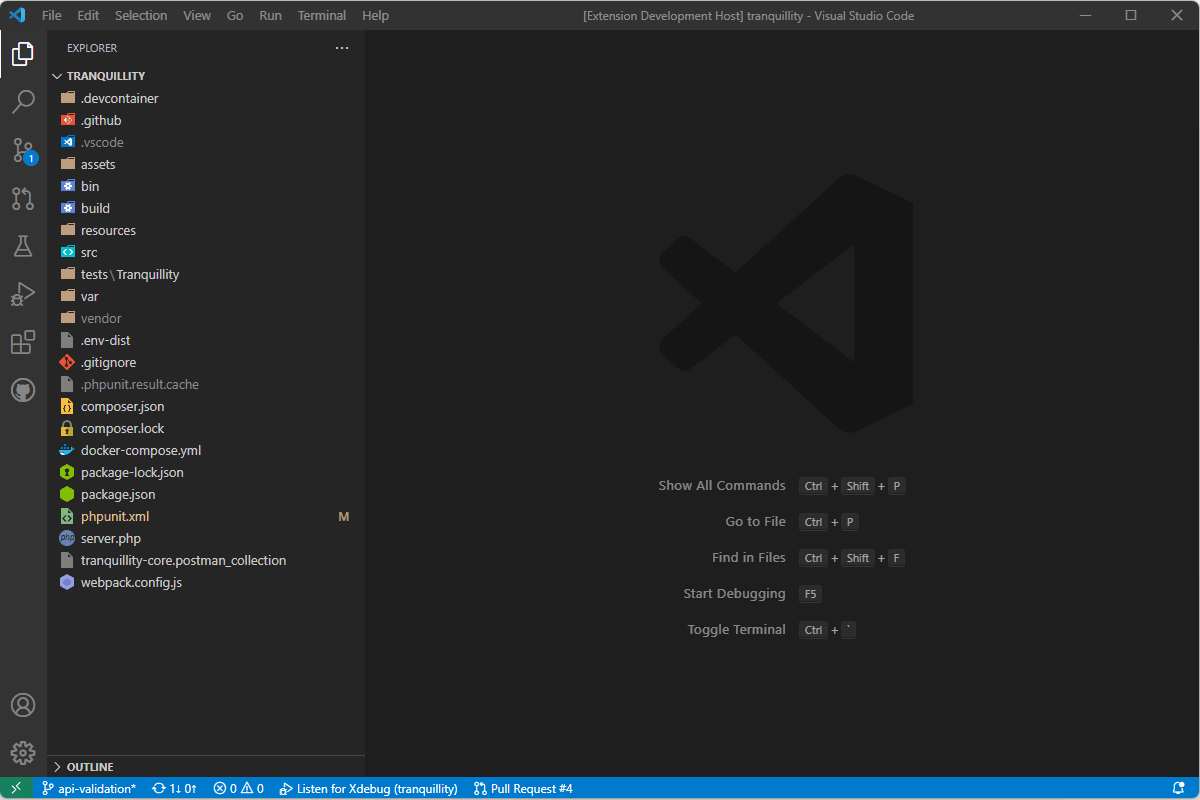
Task: Expand the resources folder
Action: (x=206, y=230)
